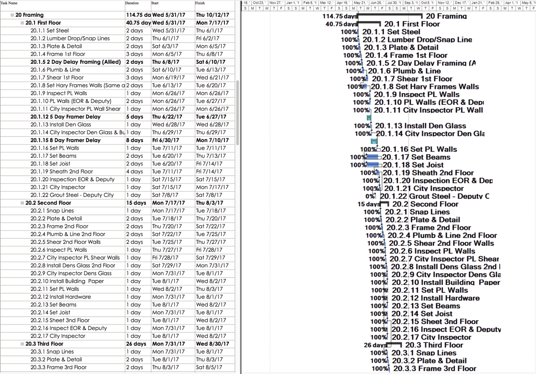This screenshot has height=374, width=536.
Task: Click Start date Wed 5/31/17 of Set Steel
Action: [169, 30]
